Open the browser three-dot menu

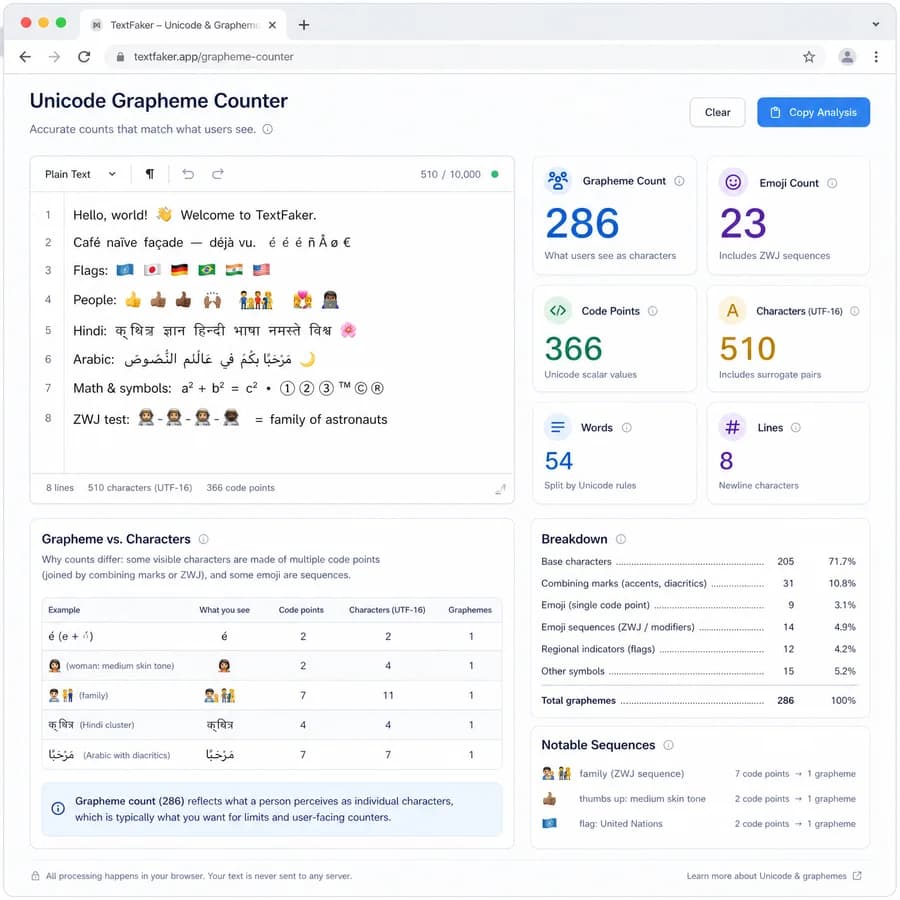876,57
